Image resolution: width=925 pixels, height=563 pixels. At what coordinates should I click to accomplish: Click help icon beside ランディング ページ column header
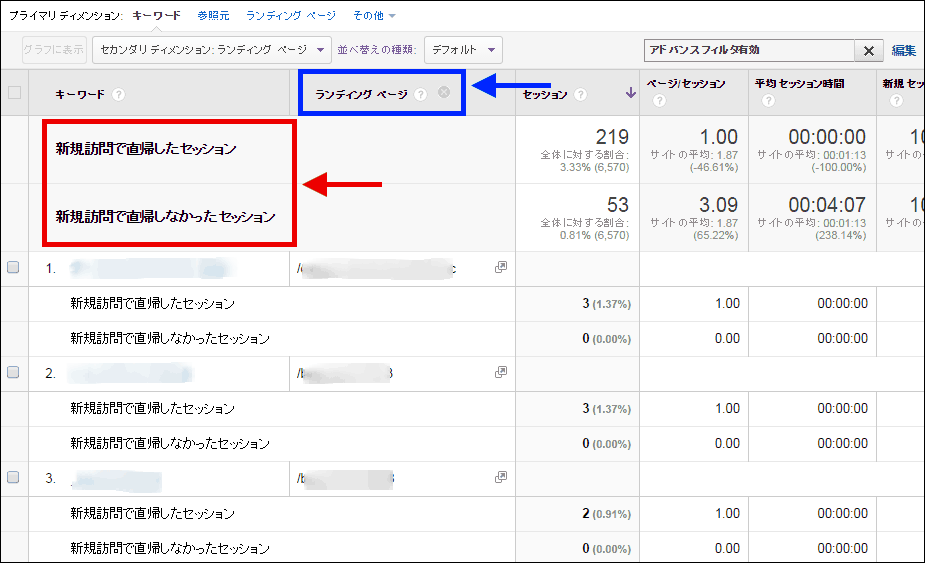pyautogui.click(x=421, y=94)
